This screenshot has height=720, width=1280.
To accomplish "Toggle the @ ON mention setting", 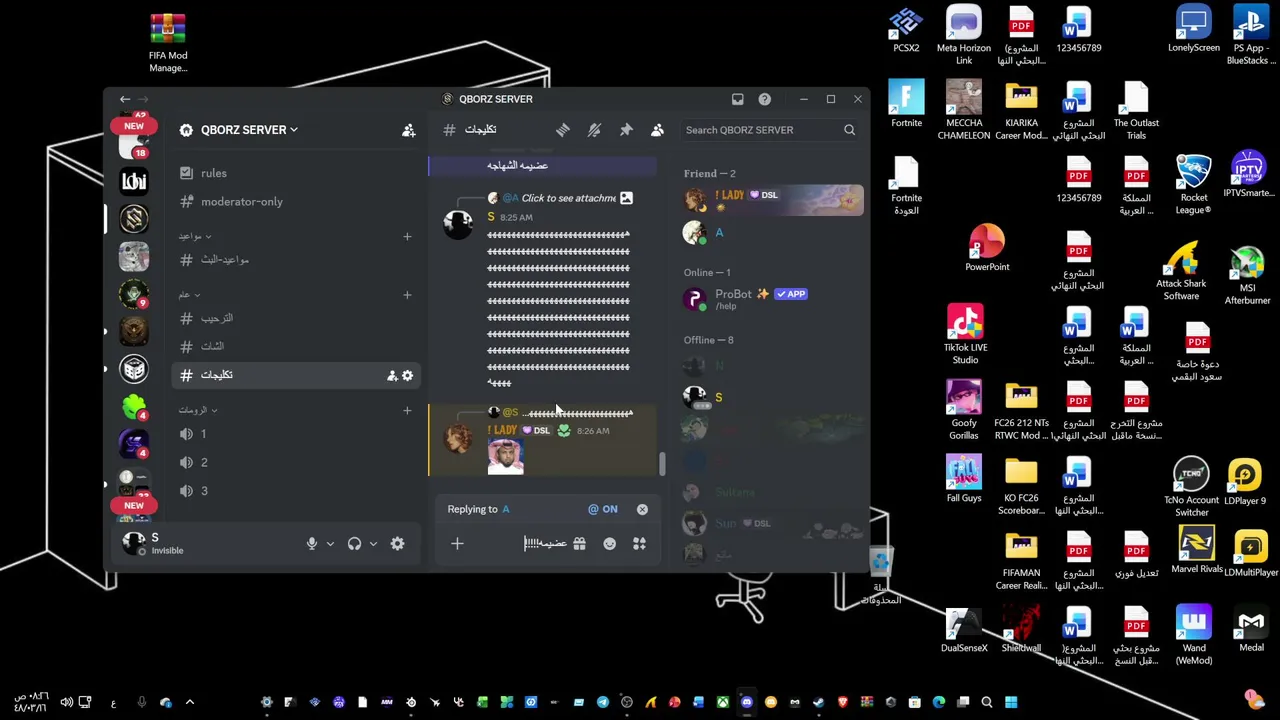I will pyautogui.click(x=603, y=509).
